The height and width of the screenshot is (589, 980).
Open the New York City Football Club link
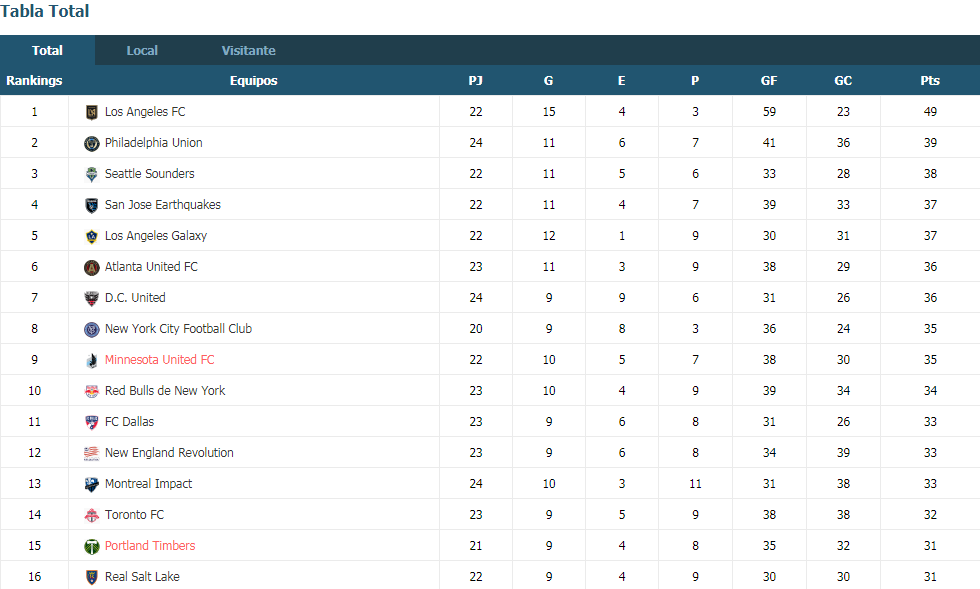tap(178, 328)
